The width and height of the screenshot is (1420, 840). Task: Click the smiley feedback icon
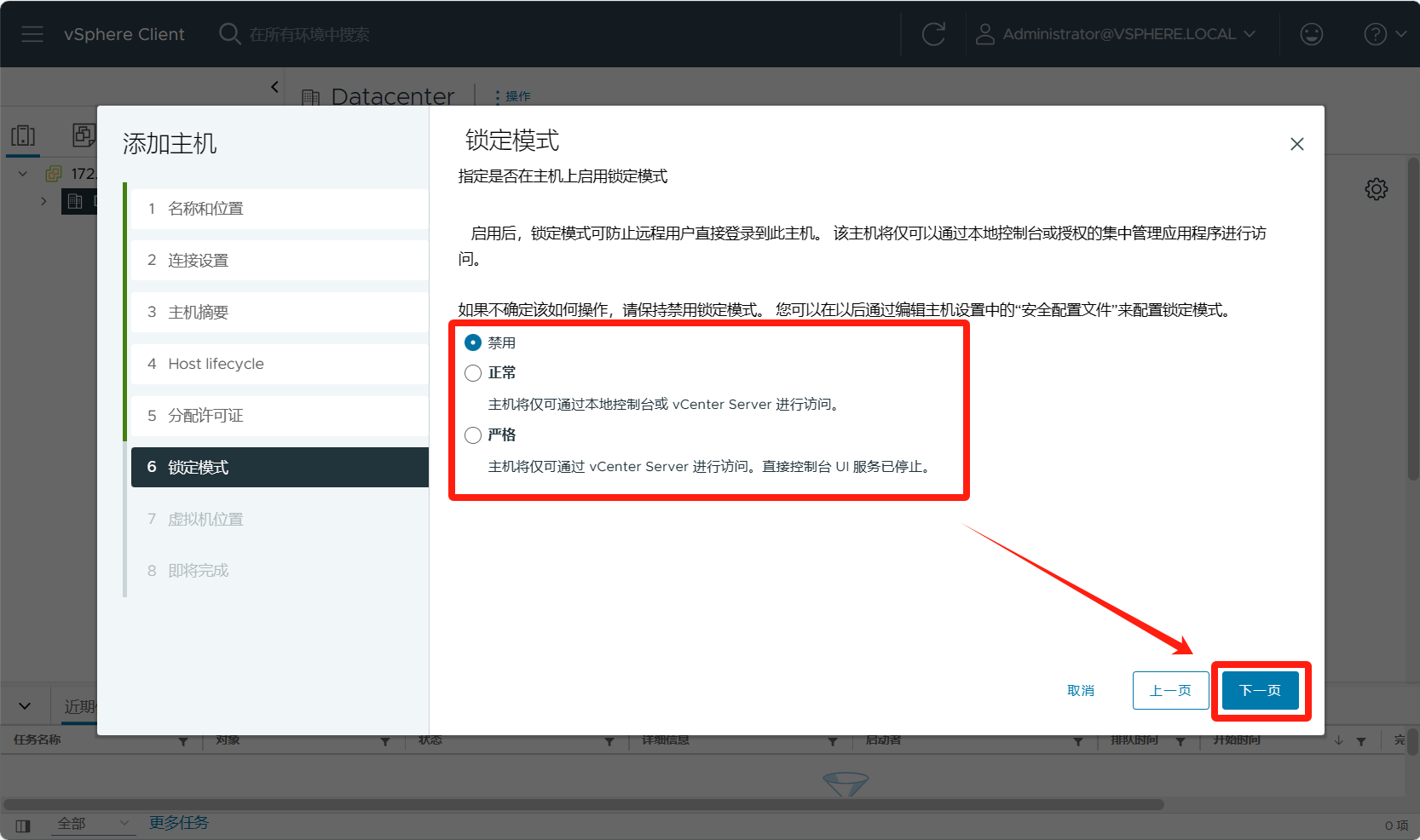(1311, 34)
